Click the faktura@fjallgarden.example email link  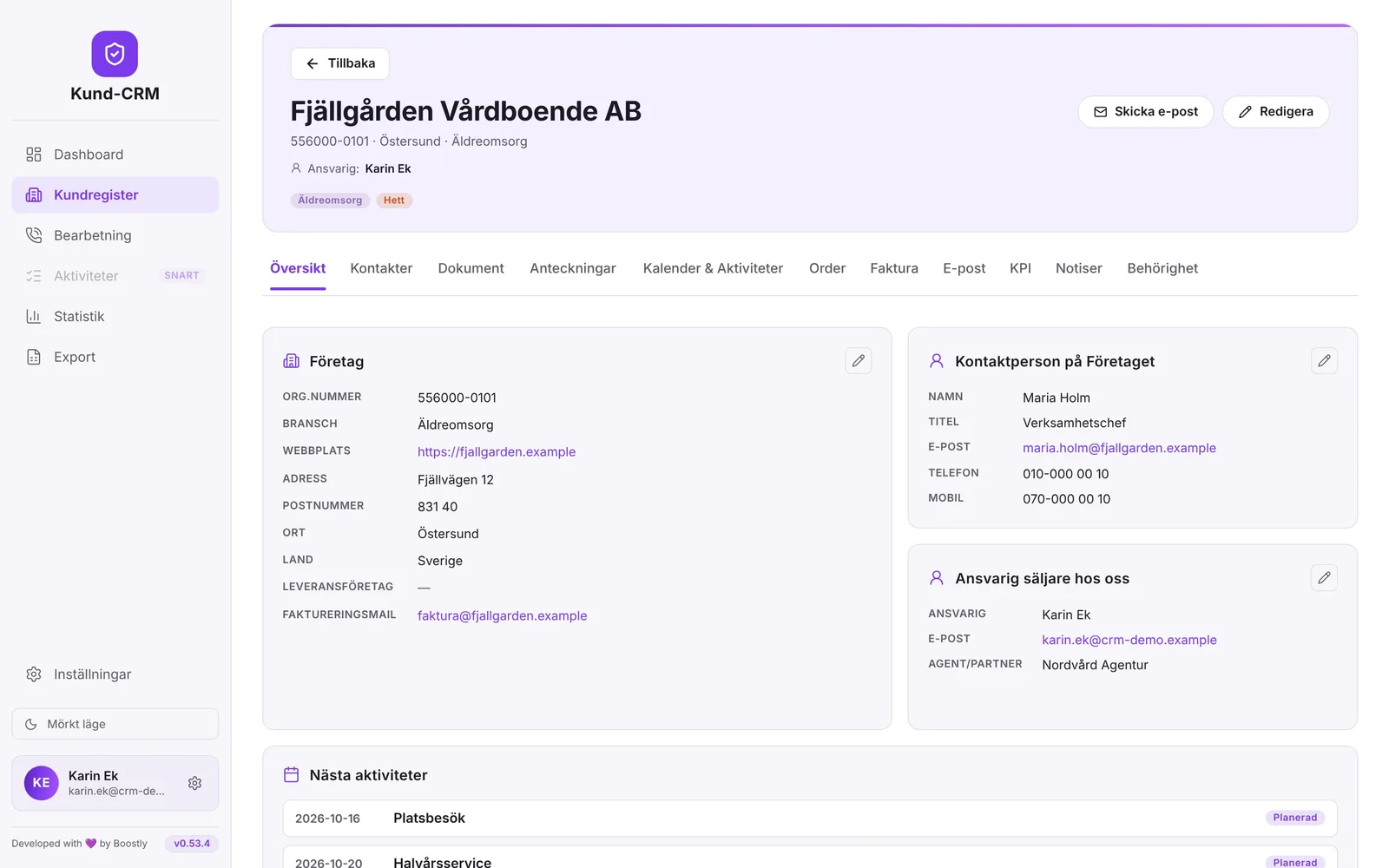(502, 615)
